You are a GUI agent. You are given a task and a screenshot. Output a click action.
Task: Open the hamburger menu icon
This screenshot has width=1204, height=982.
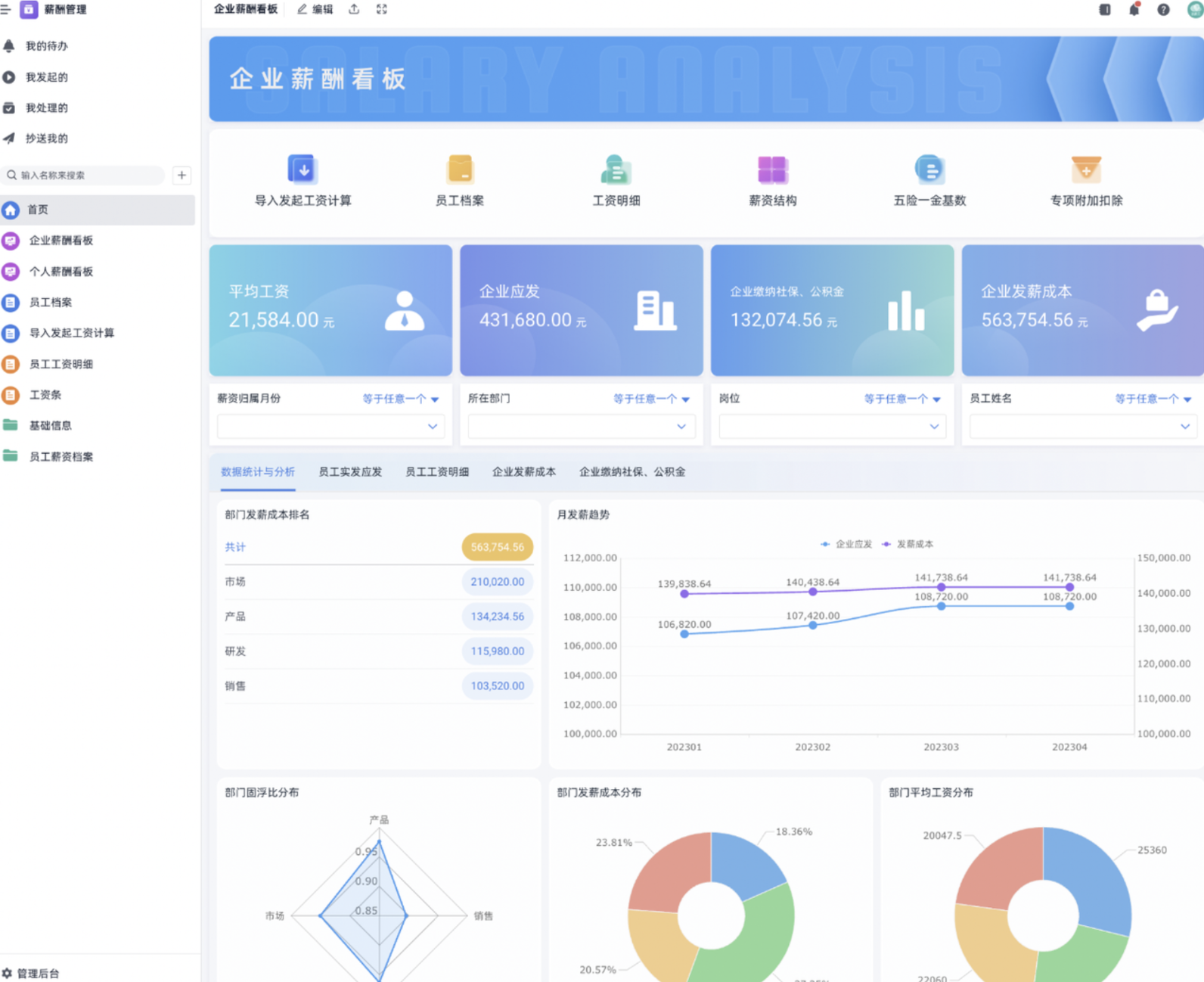tap(5, 10)
